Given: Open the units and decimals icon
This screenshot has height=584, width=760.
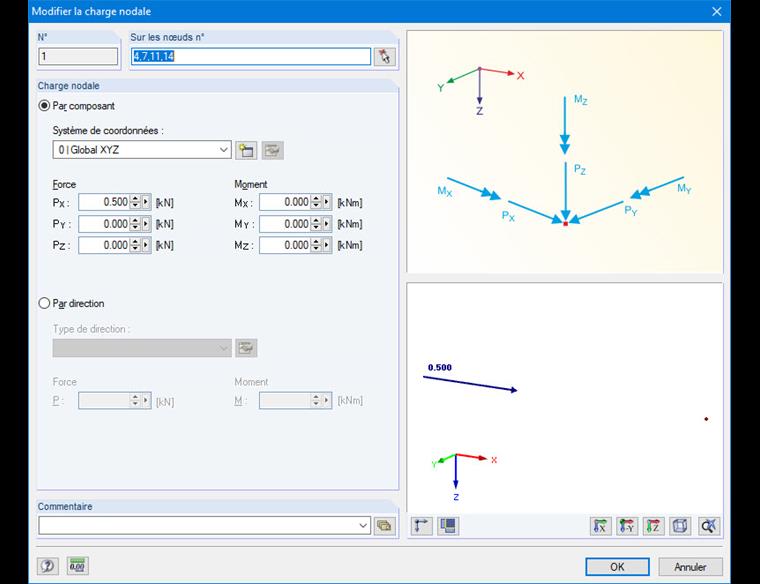Looking at the screenshot, I should [77, 566].
